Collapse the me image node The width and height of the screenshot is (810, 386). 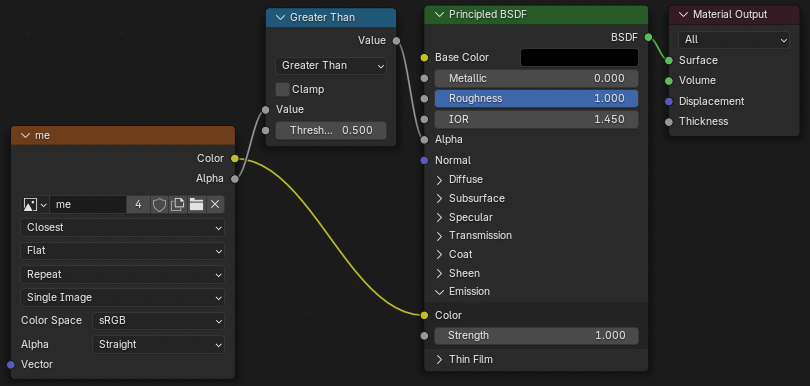(x=25, y=135)
